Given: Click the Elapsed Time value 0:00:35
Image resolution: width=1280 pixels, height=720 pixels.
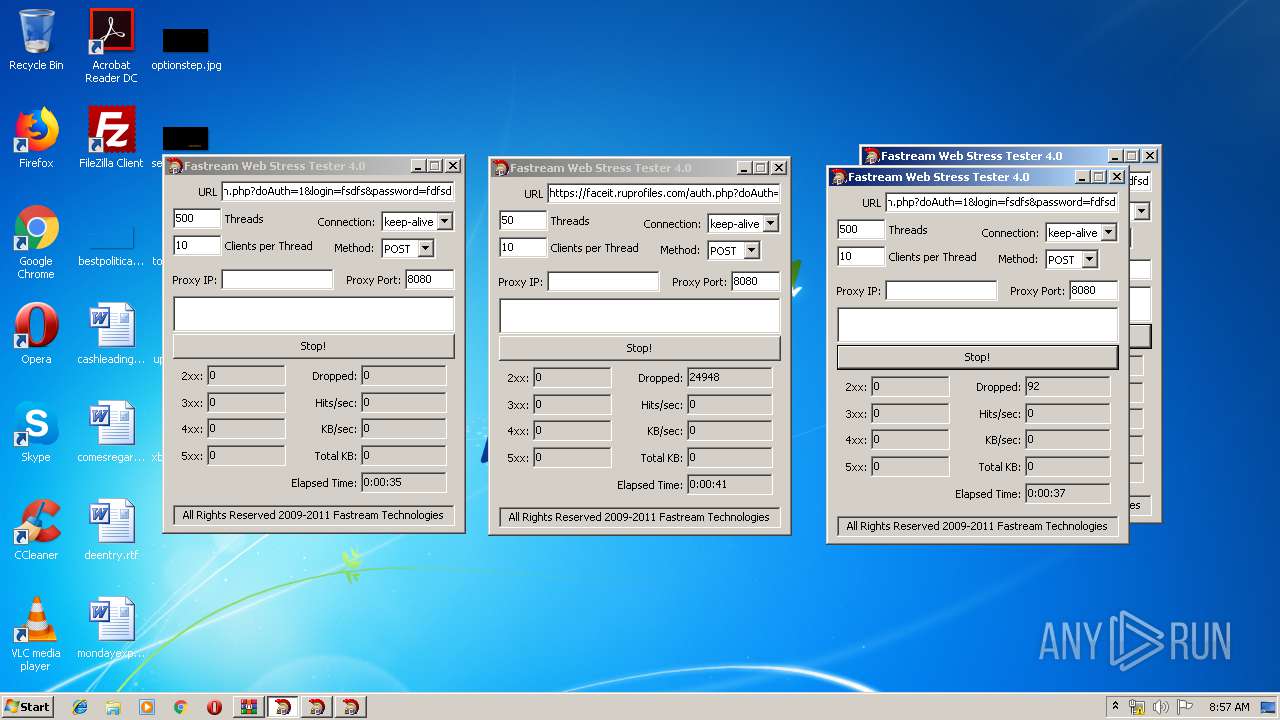Looking at the screenshot, I should [403, 483].
